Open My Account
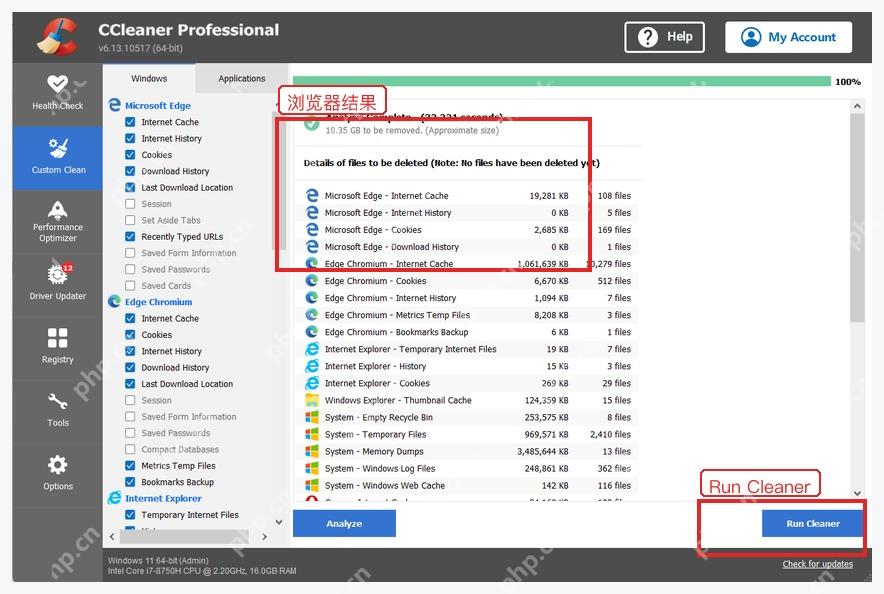The width and height of the screenshot is (884, 594). [x=788, y=37]
